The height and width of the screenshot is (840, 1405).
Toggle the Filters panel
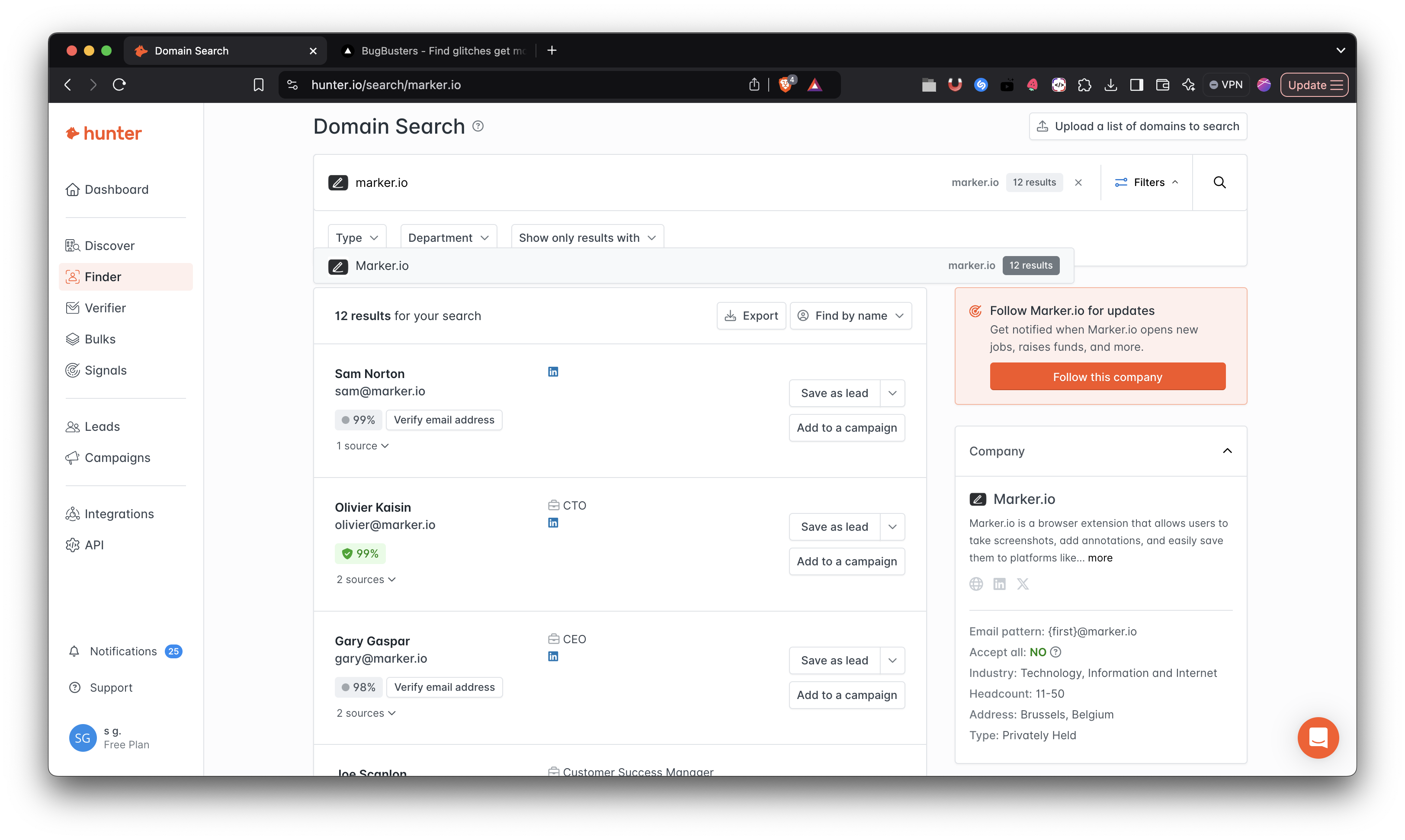[x=1146, y=182]
